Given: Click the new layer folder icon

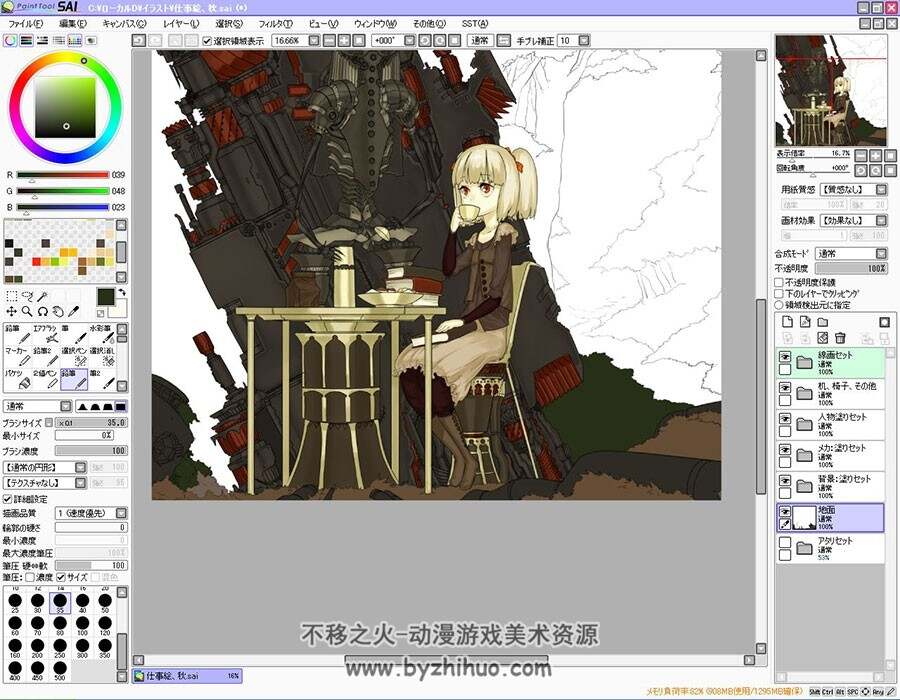Looking at the screenshot, I should point(823,322).
